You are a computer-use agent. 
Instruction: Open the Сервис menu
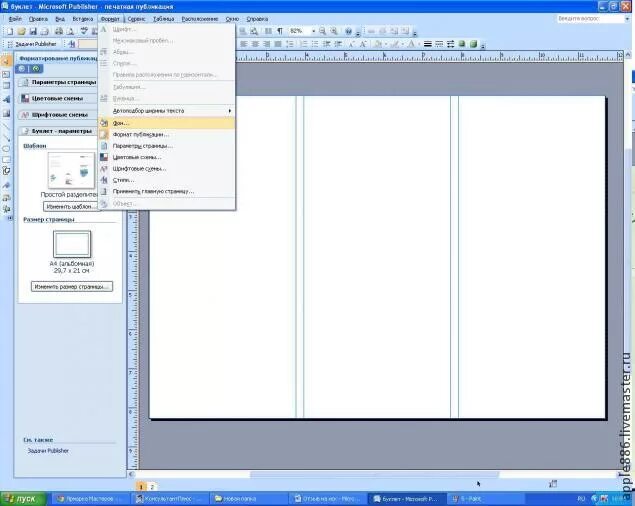click(x=136, y=19)
